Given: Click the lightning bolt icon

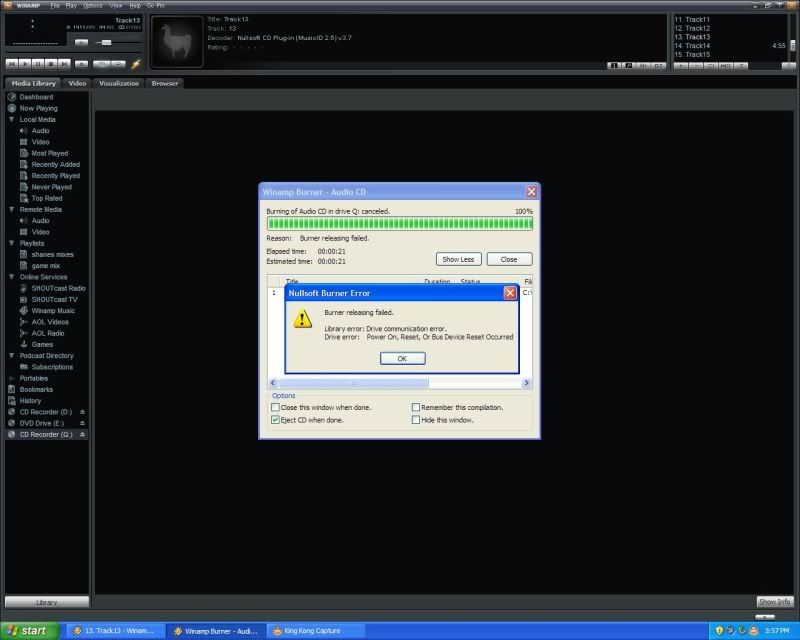Looking at the screenshot, I should [137, 64].
